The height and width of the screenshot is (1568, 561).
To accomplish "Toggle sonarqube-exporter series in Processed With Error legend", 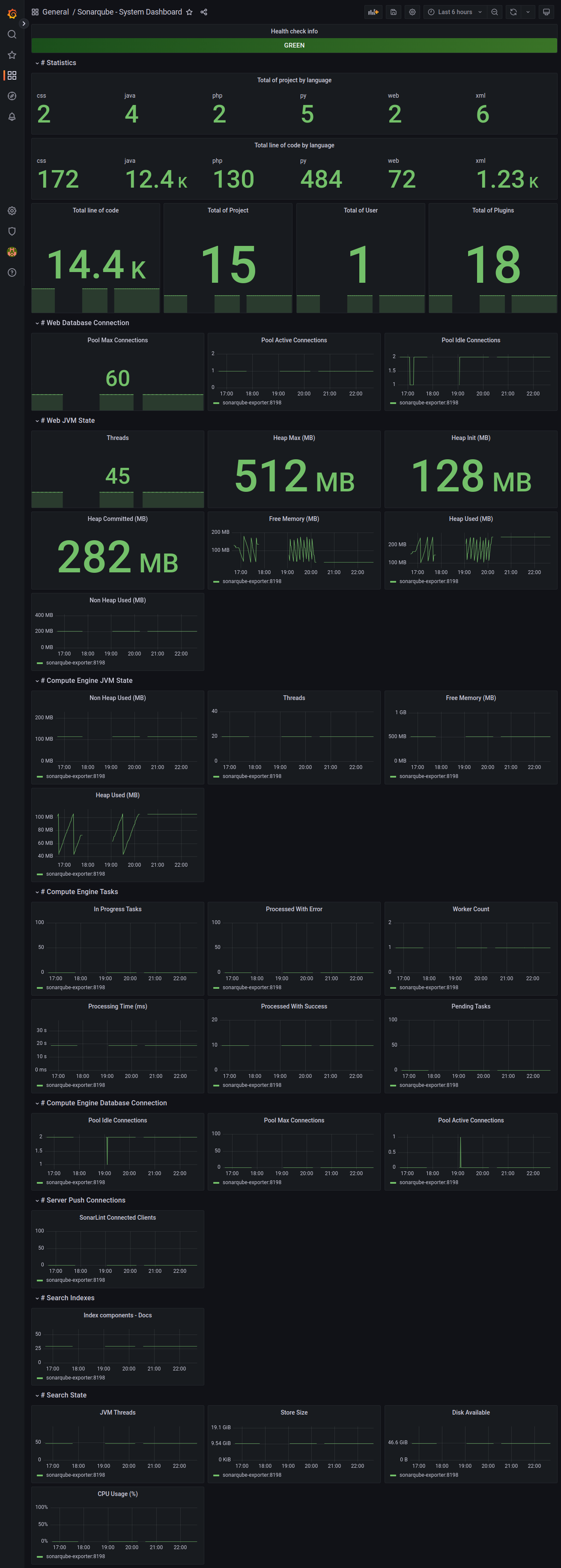I will point(252,987).
